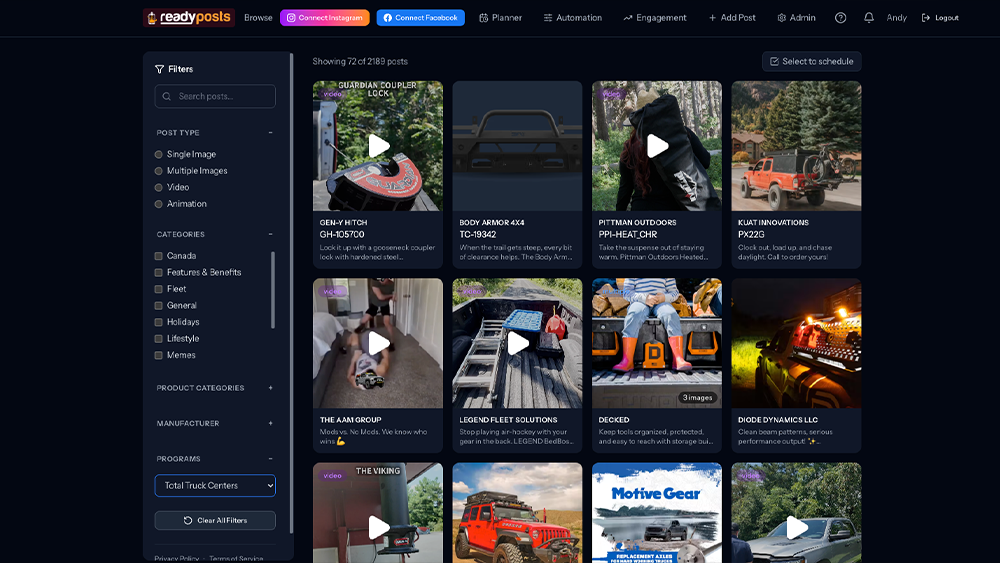Open the Kuat Innovations PX22G post
The width and height of the screenshot is (1000, 563).
point(797,174)
